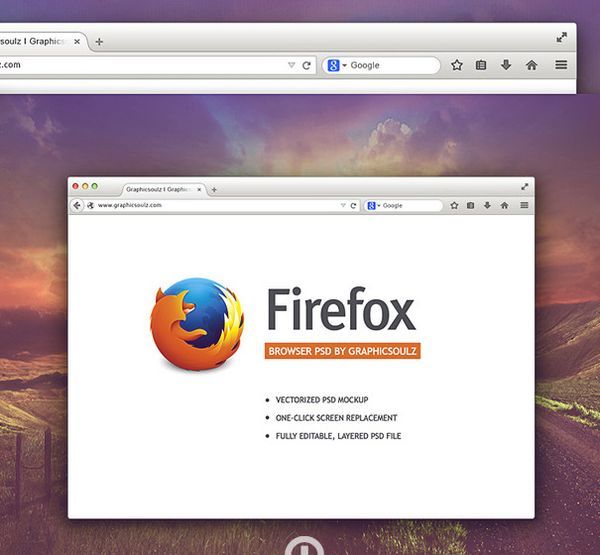Image resolution: width=600 pixels, height=555 pixels.
Task: Open bookmarks list icon in top window
Action: point(481,65)
